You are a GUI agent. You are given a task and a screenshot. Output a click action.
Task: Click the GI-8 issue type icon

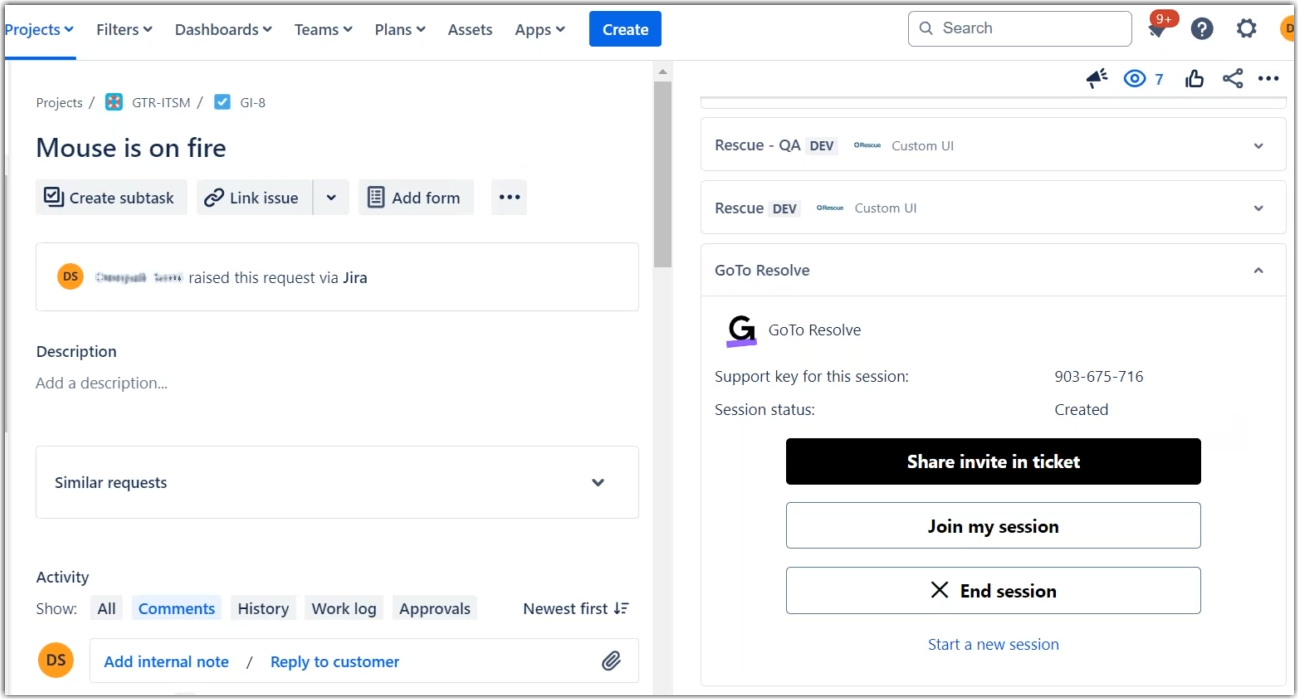(222, 102)
